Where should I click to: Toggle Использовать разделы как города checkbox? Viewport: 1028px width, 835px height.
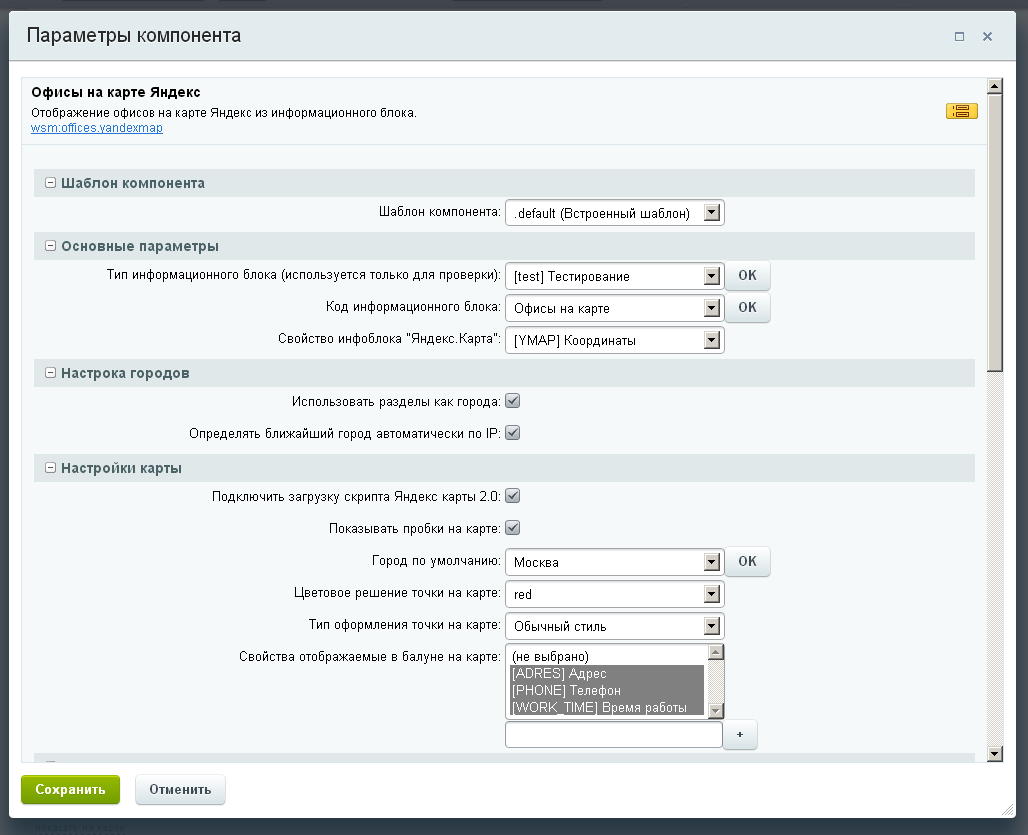coord(512,401)
